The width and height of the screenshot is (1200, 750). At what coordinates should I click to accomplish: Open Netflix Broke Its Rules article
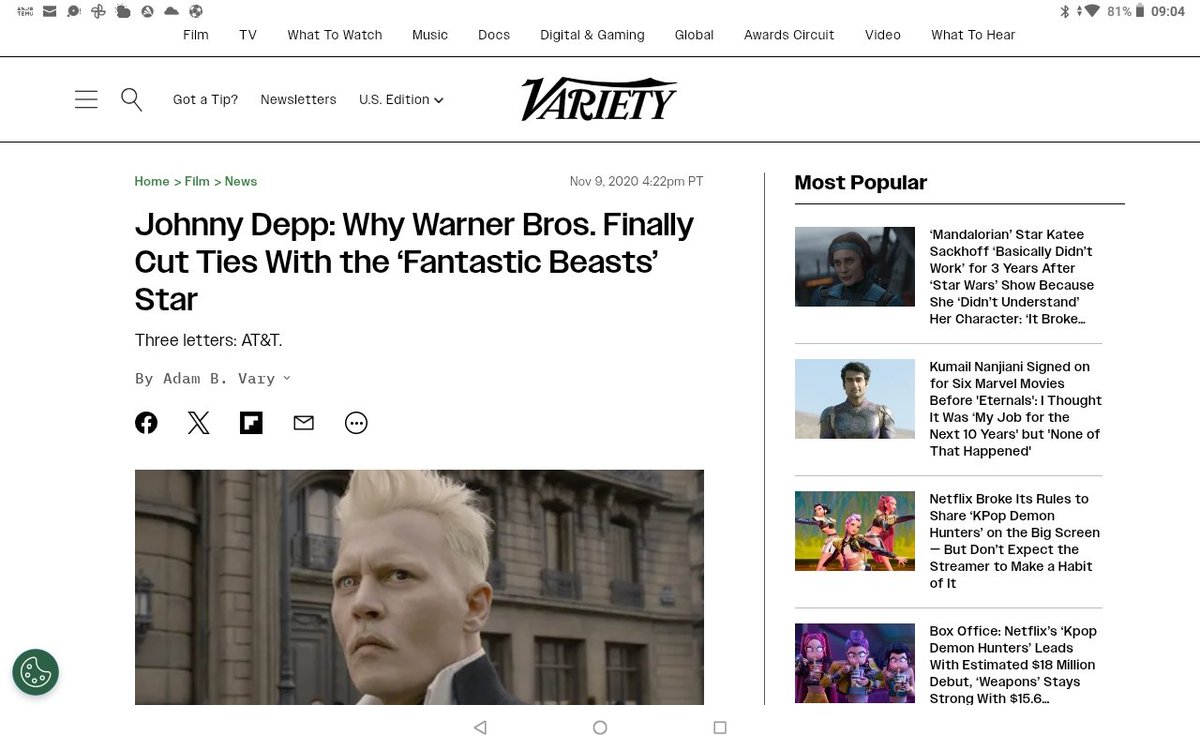click(x=1014, y=541)
